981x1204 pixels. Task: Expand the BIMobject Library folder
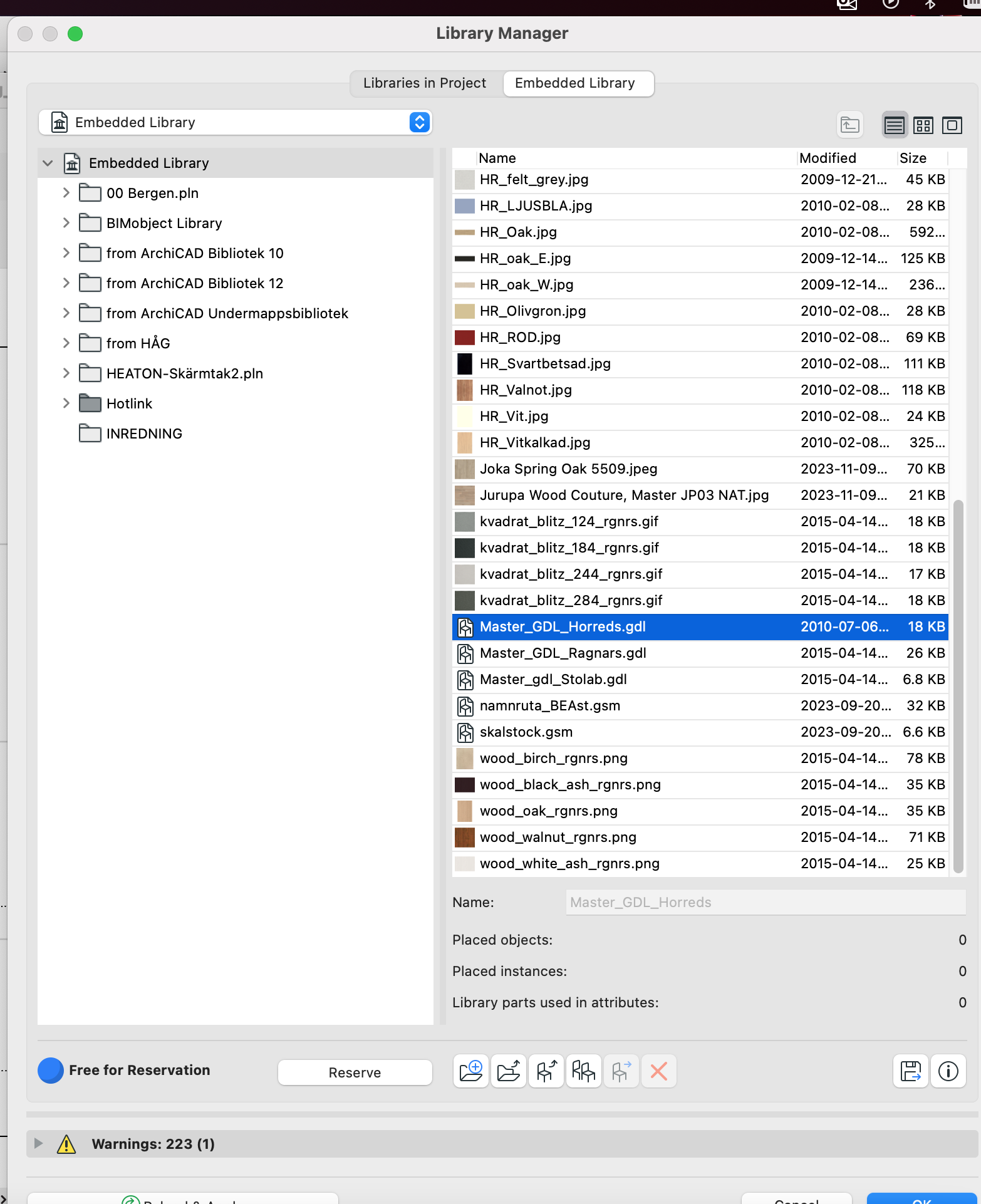point(66,223)
